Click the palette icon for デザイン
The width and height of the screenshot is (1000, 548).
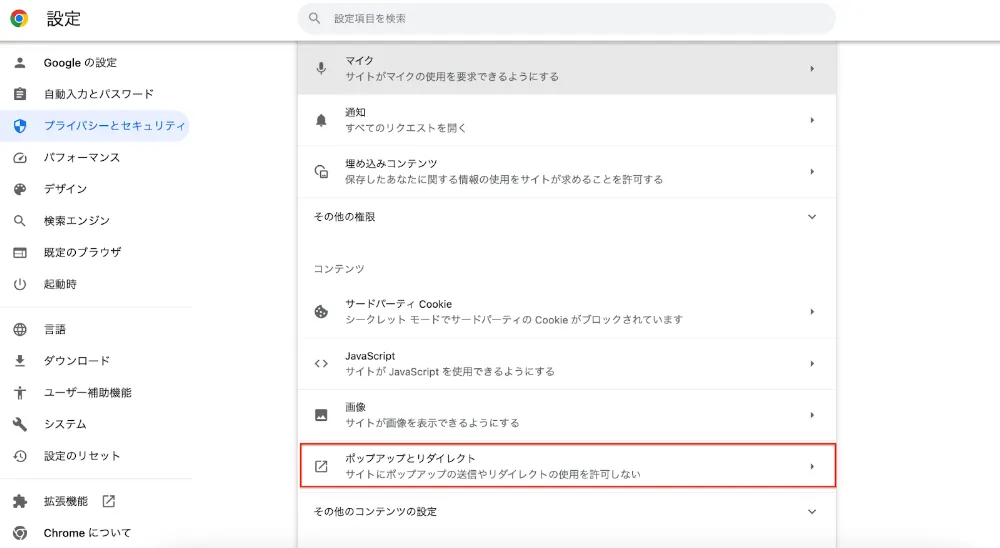click(x=20, y=189)
